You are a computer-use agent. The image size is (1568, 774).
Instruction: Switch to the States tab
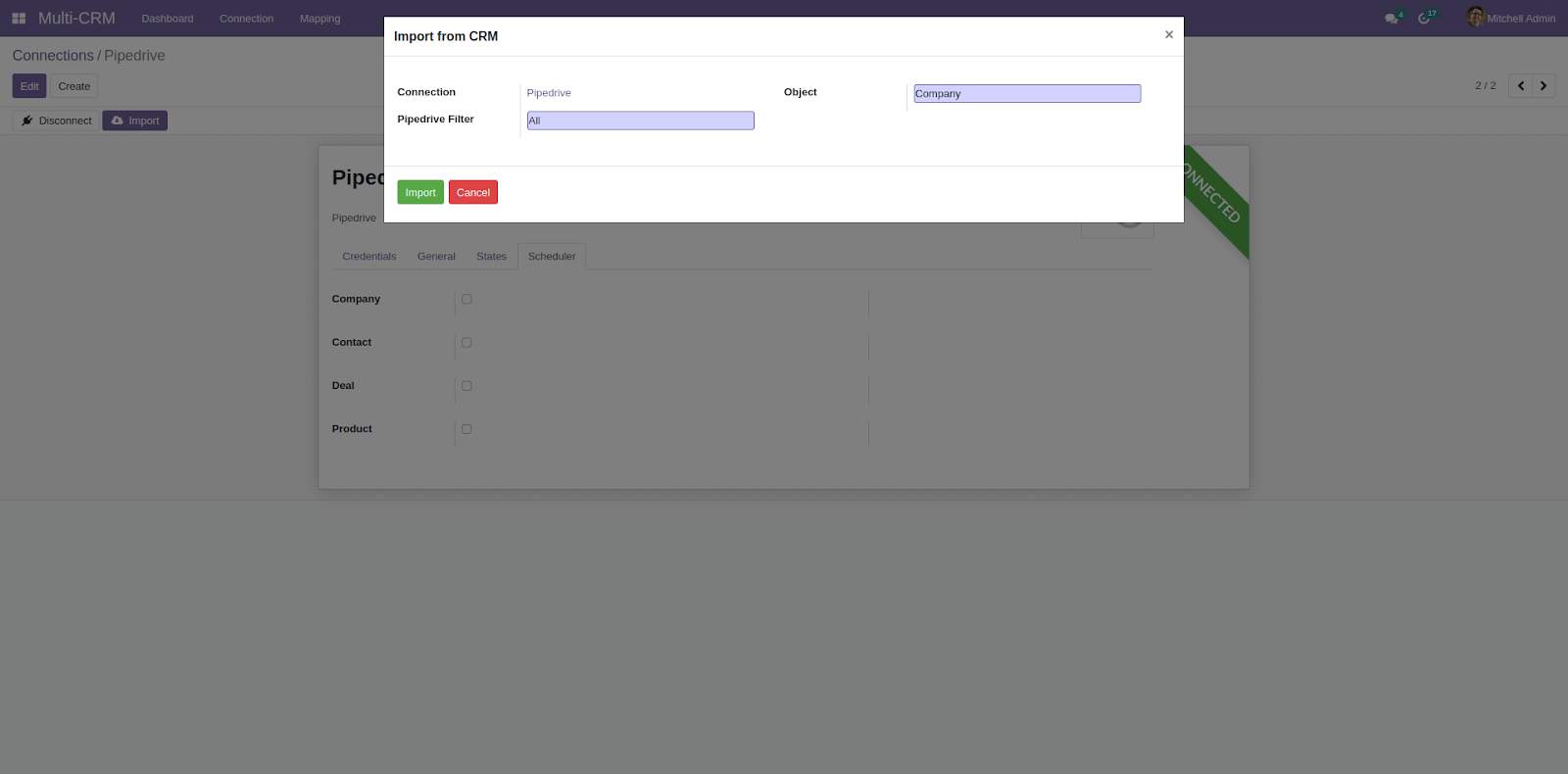coord(491,257)
